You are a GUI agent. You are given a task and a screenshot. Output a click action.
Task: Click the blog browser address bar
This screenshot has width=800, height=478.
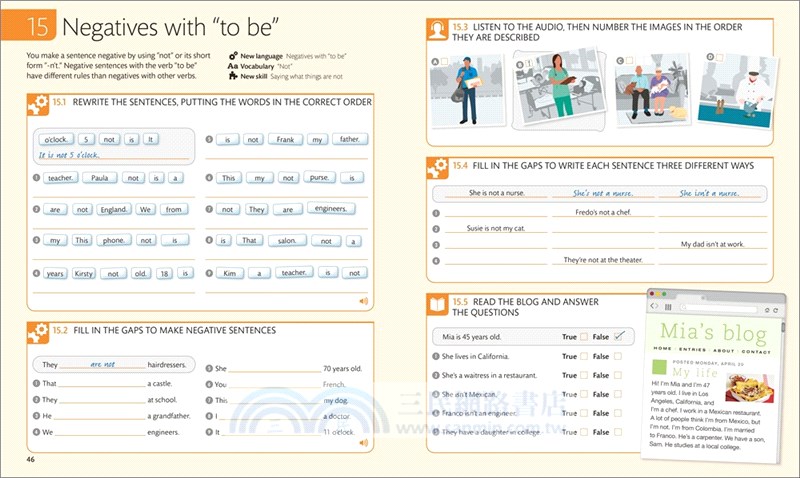point(718,309)
